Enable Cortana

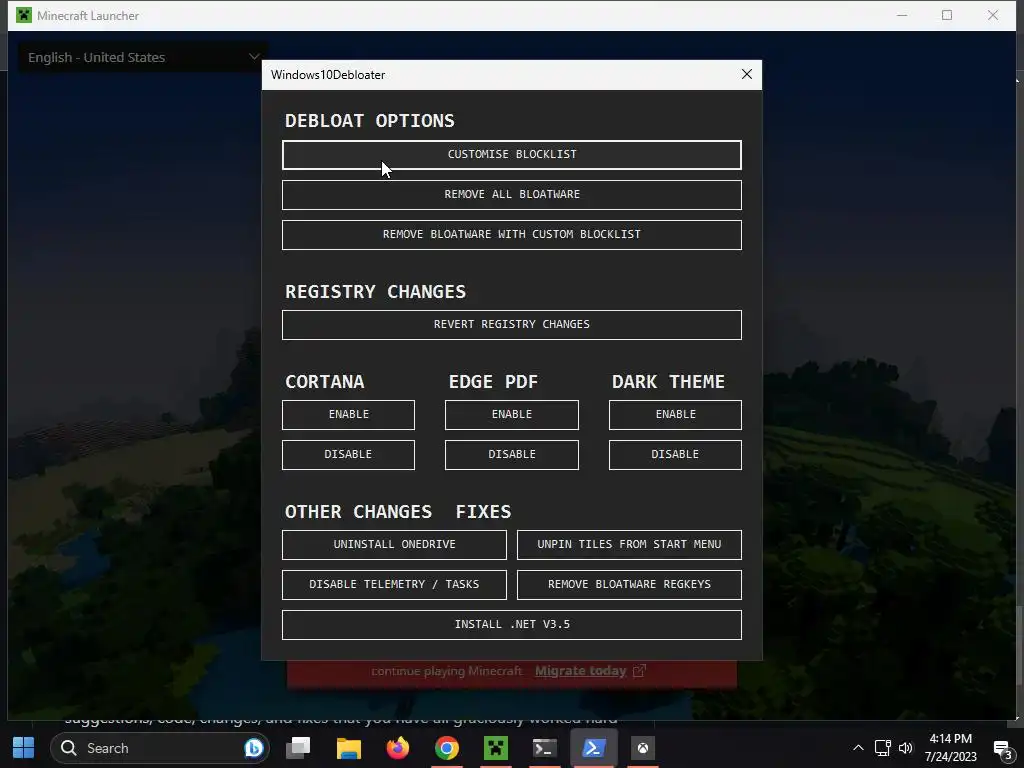(348, 415)
